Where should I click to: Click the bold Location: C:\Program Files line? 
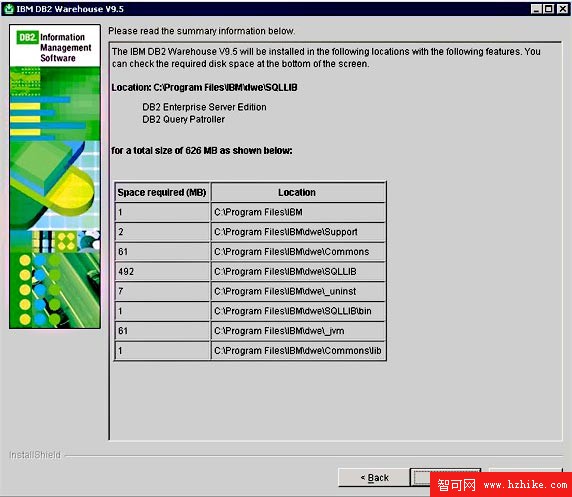[204, 88]
